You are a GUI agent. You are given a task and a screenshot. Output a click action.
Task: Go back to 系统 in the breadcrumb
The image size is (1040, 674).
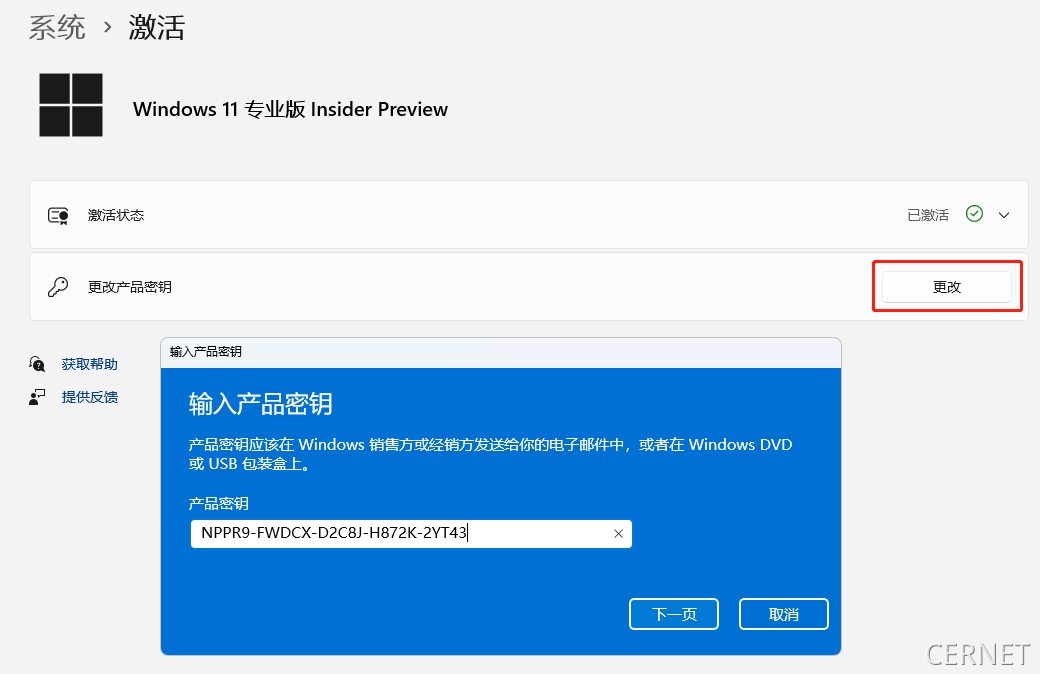[x=57, y=27]
